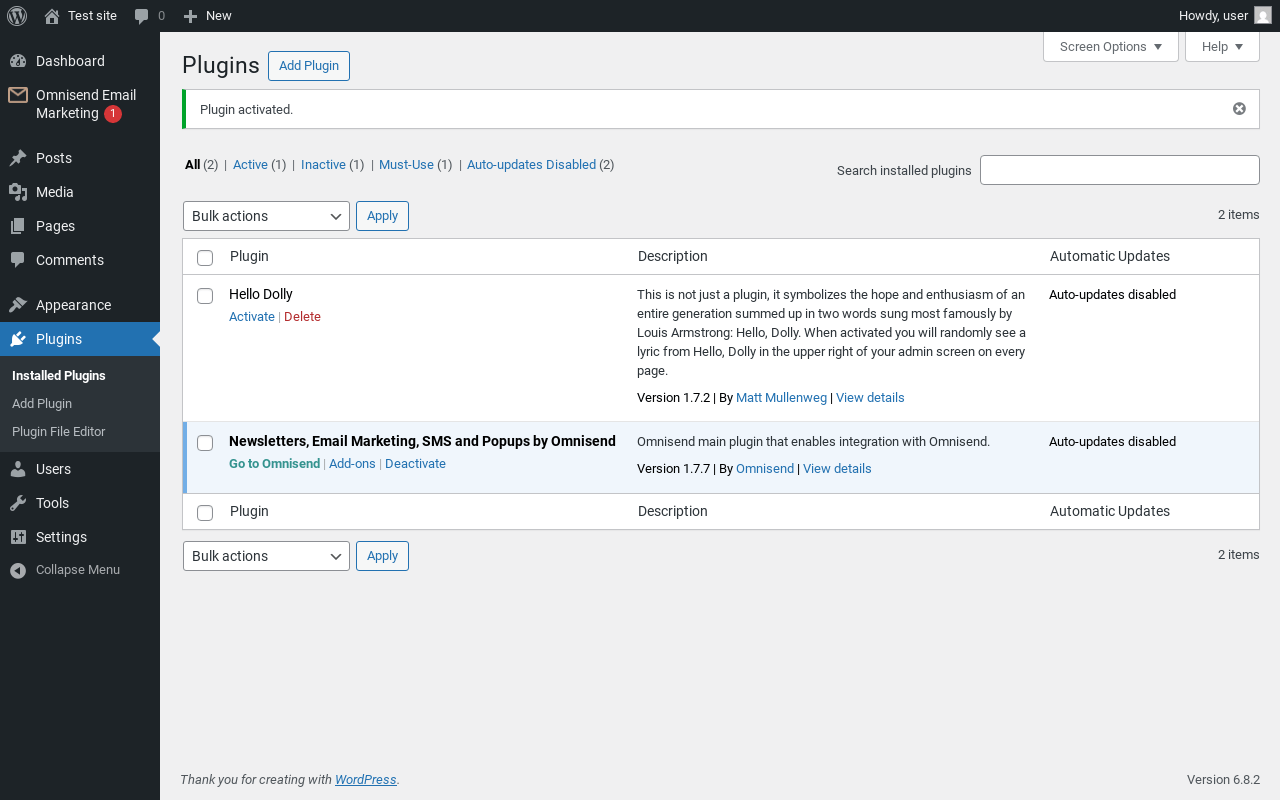
Task: Filter plugins by Inactive tab
Action: (323, 165)
